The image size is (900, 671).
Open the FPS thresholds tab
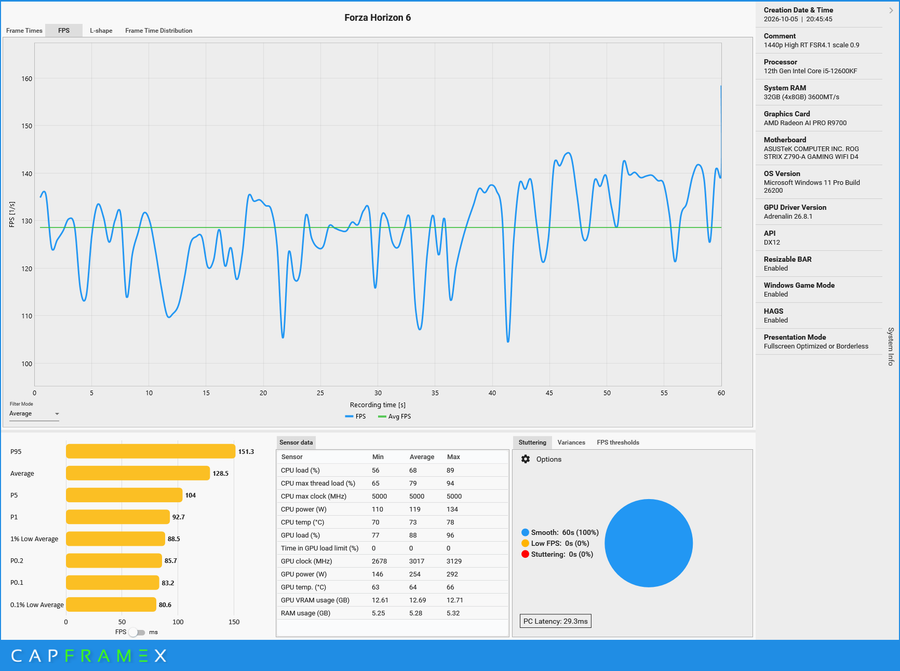click(618, 443)
